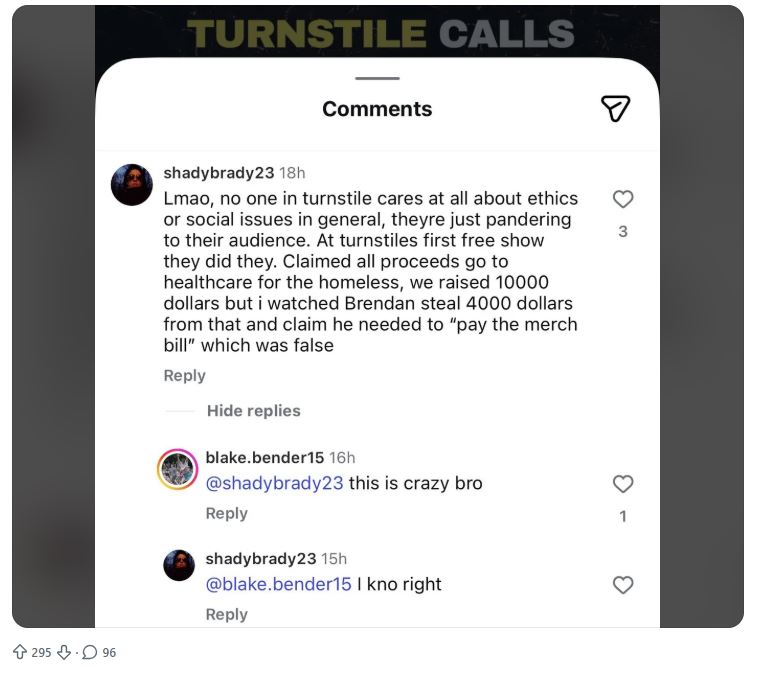Open the @shadybrady23 mention link
Image resolution: width=768 pixels, height=677 pixels.
[x=274, y=483]
